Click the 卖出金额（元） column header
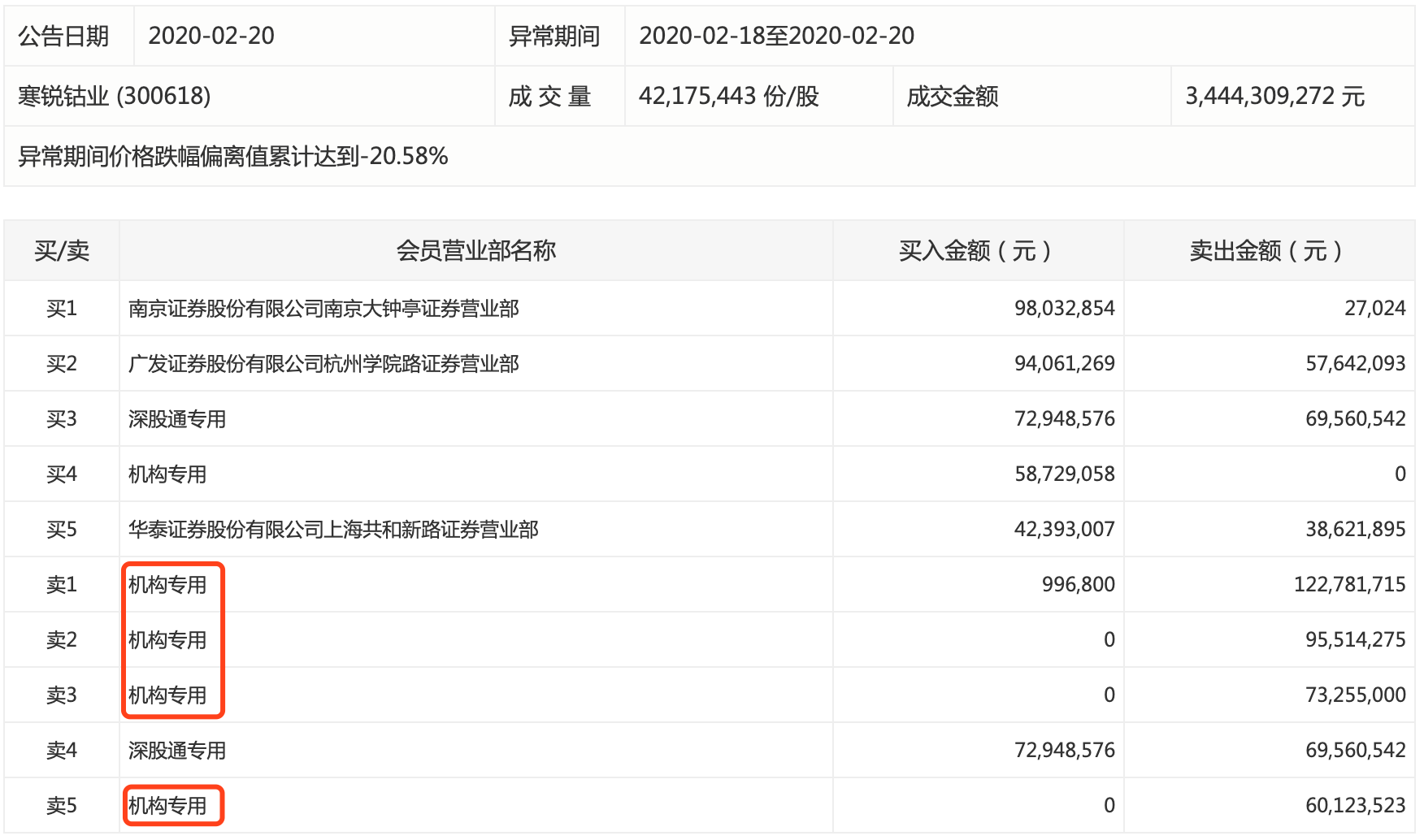The width and height of the screenshot is (1424, 840). click(x=1270, y=250)
